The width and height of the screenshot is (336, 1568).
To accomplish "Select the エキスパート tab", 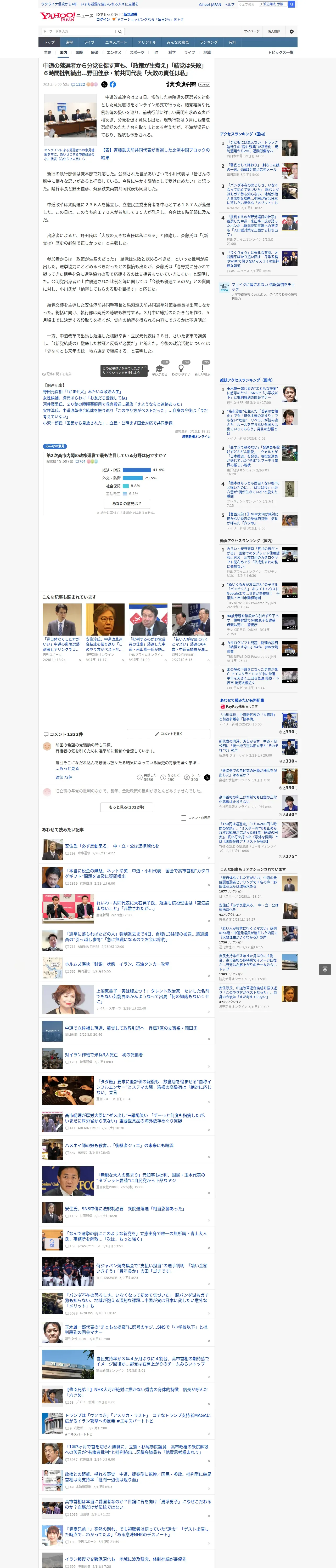I will pyautogui.click(x=116, y=43).
